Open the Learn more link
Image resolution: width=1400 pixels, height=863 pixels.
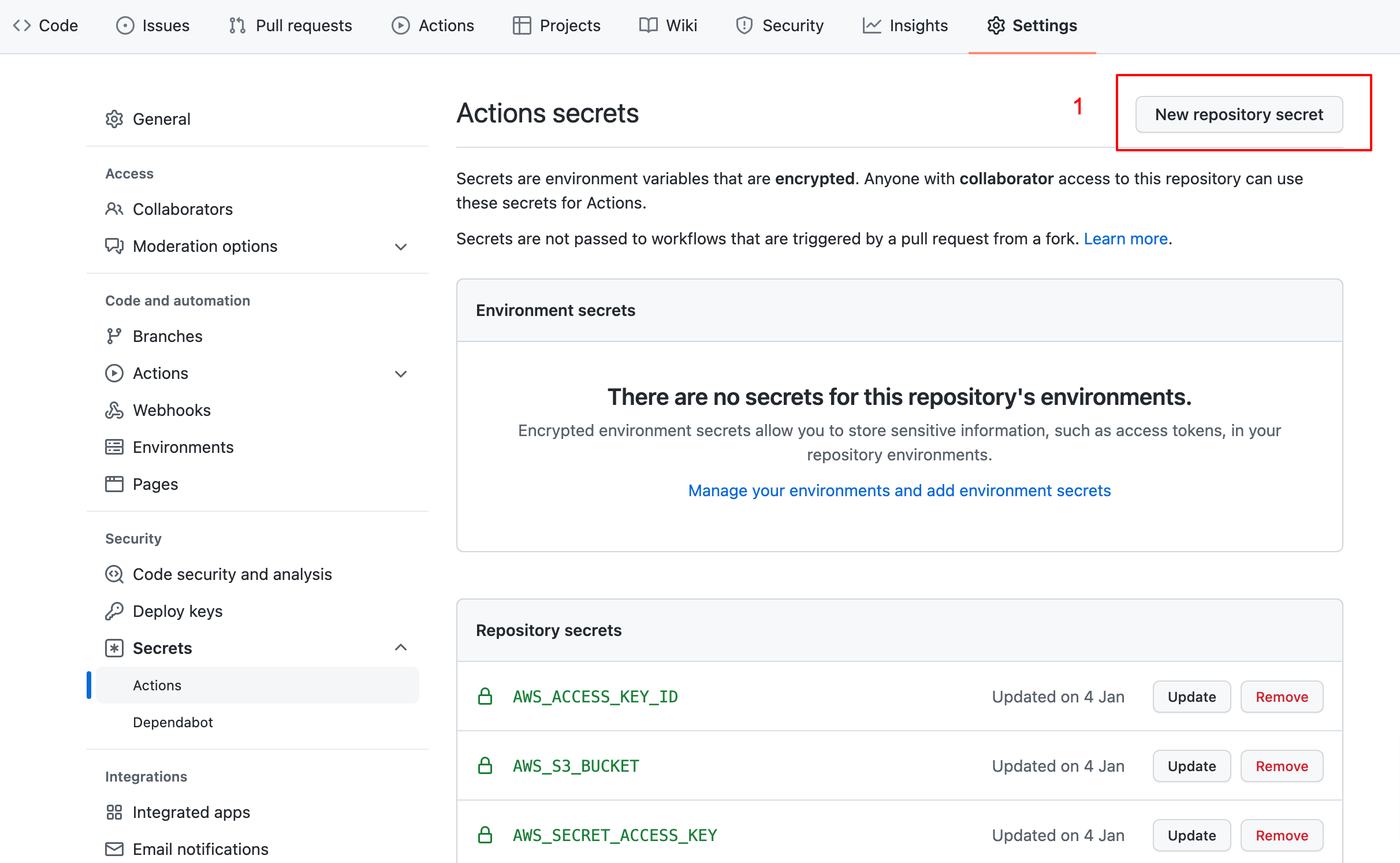(1126, 239)
